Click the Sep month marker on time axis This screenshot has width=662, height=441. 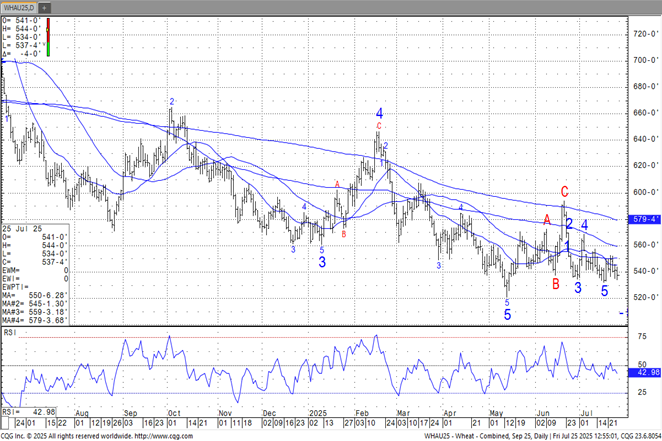coord(129,412)
